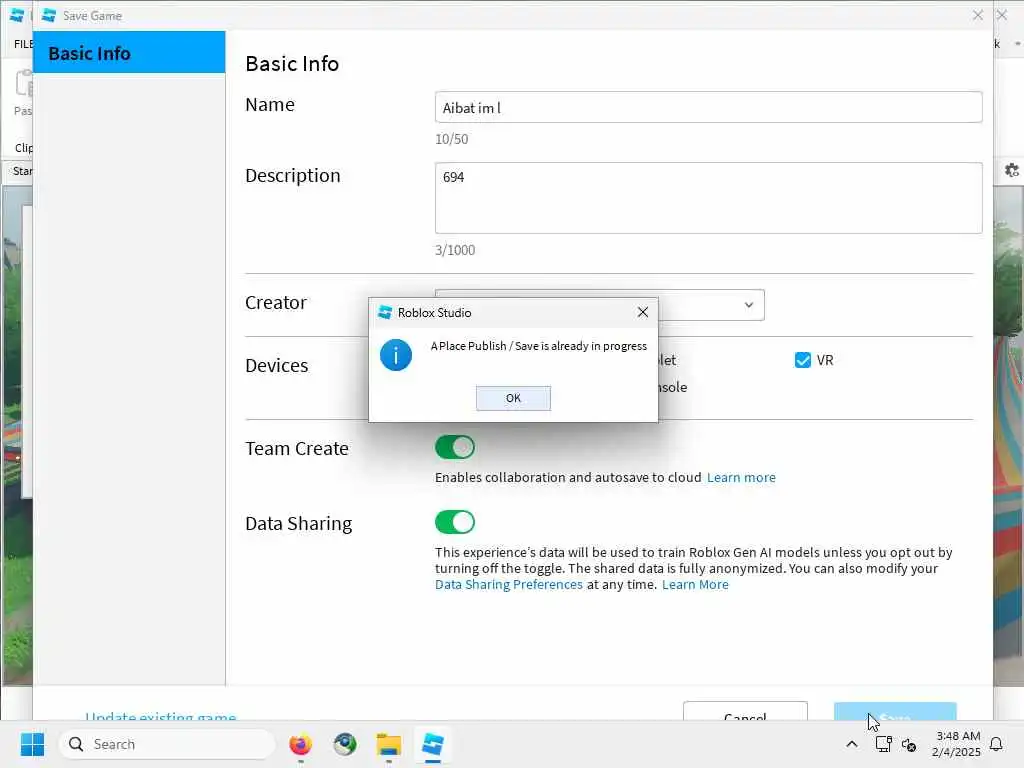The image size is (1024, 768).
Task: Open the notifications bell icon
Action: click(x=996, y=744)
